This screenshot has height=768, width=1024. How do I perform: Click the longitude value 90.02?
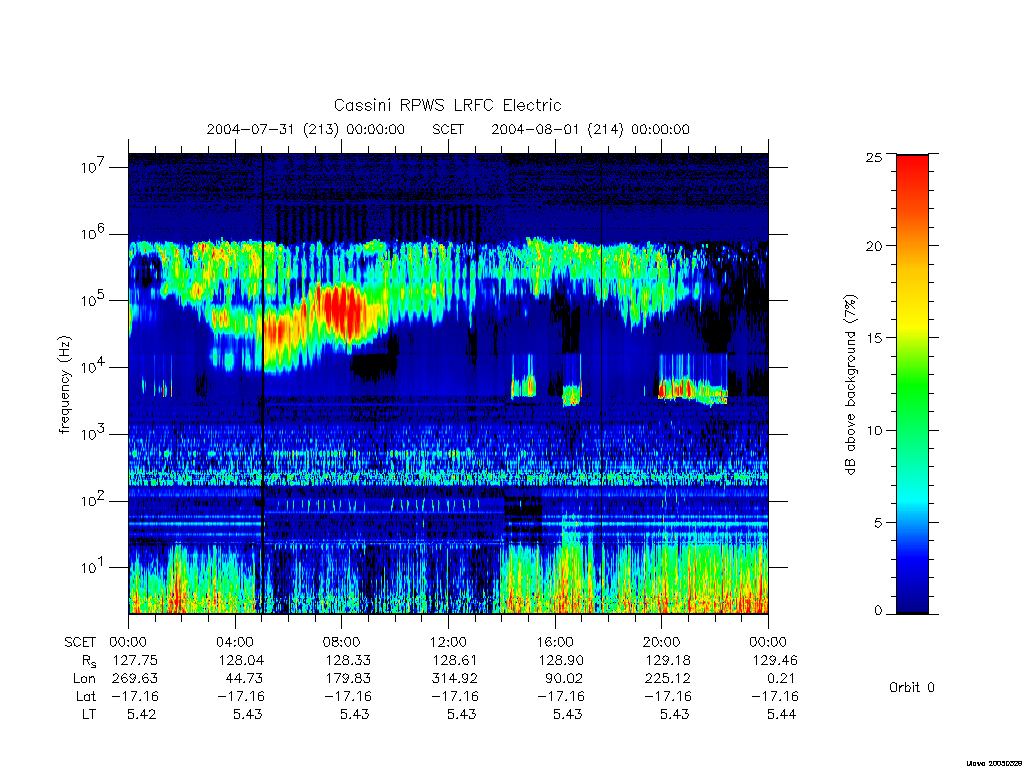pos(565,679)
